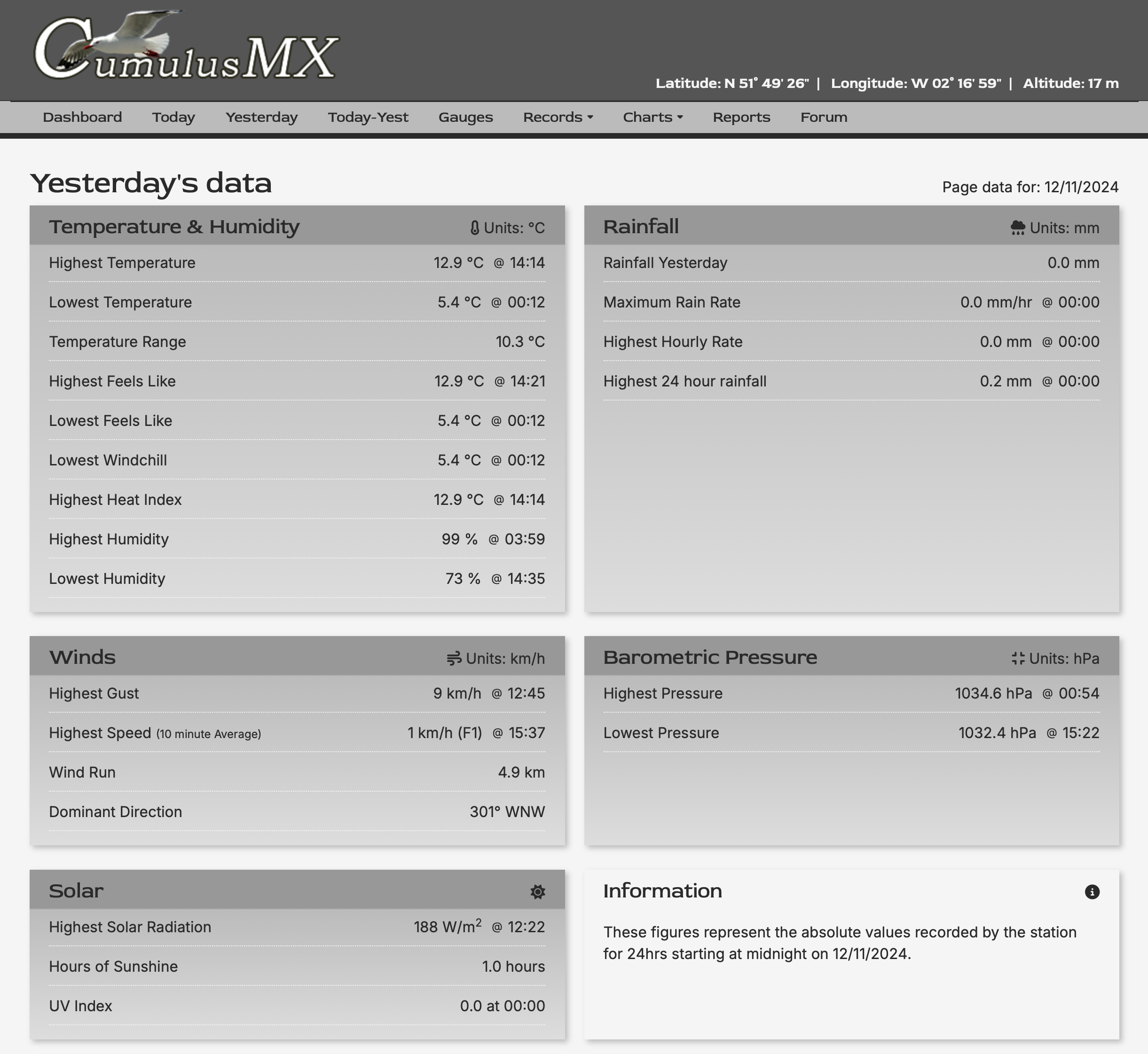Screen dimensions: 1148x1054
Task: Click the Highest Temperature row value
Action: coord(488,263)
